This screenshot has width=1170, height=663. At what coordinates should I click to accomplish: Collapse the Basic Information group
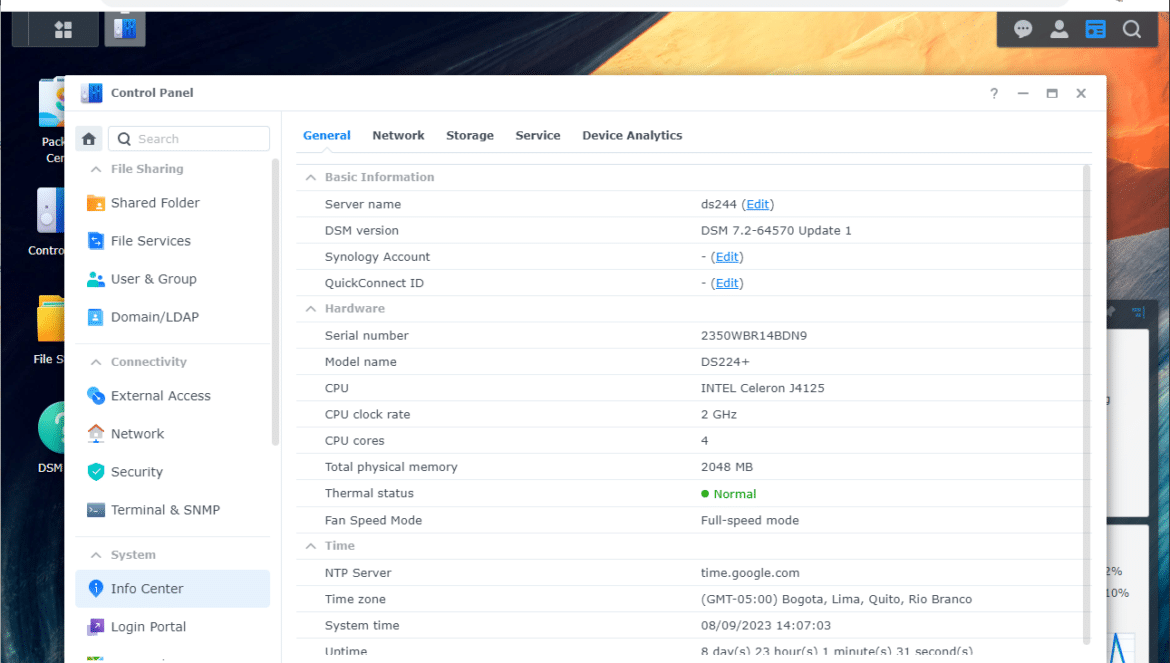coord(310,177)
